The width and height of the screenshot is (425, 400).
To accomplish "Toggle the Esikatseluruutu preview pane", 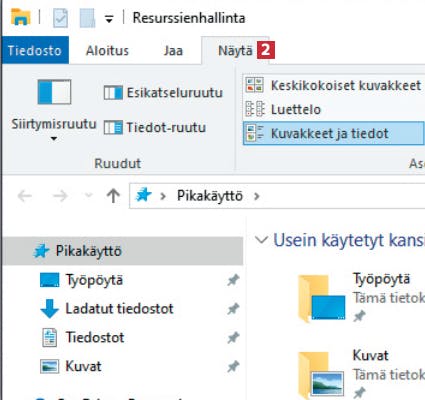I will click(163, 93).
